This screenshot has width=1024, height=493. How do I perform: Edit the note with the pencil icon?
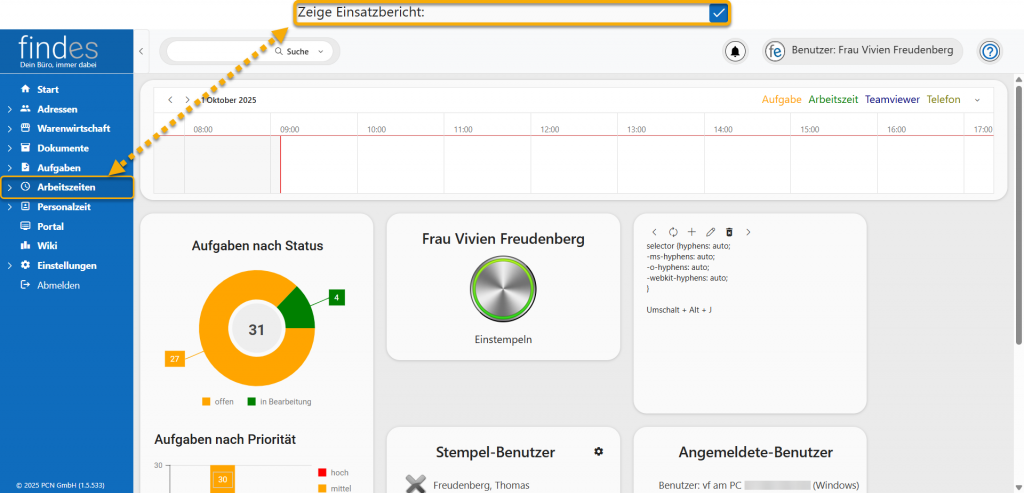point(710,232)
